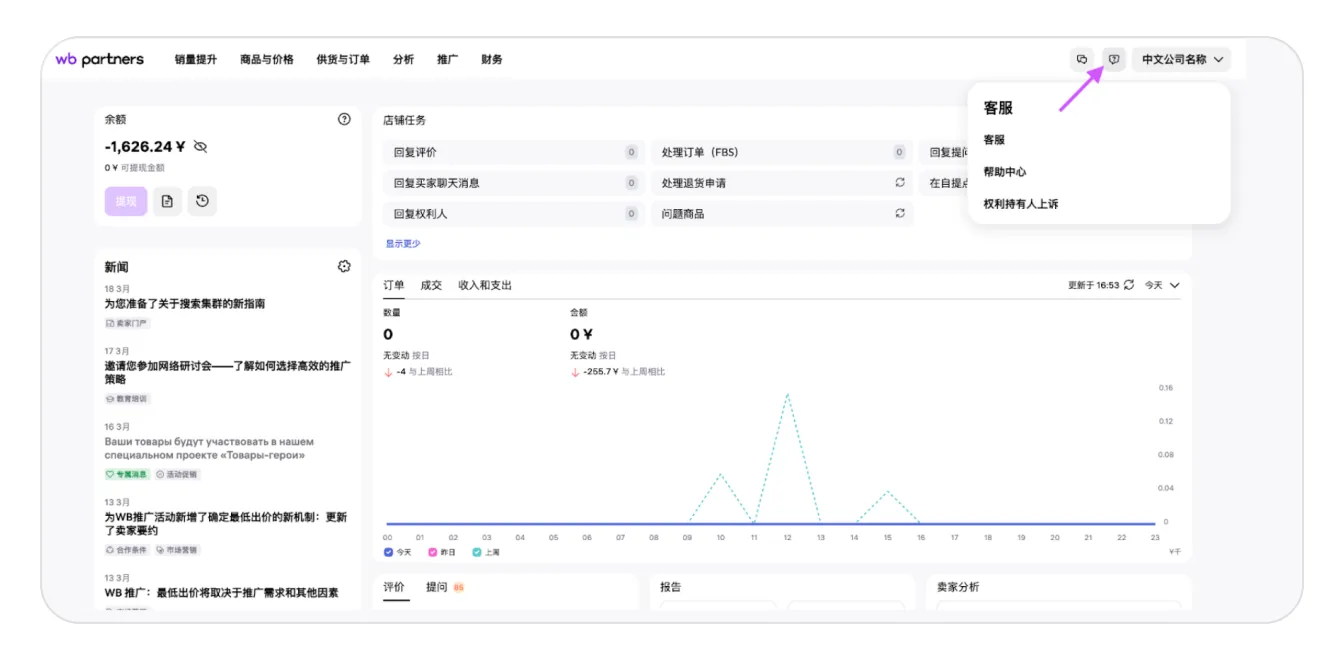Uncheck the 今天 chart legend checkbox
Image resolution: width=1344 pixels, height=660 pixels.
[389, 552]
